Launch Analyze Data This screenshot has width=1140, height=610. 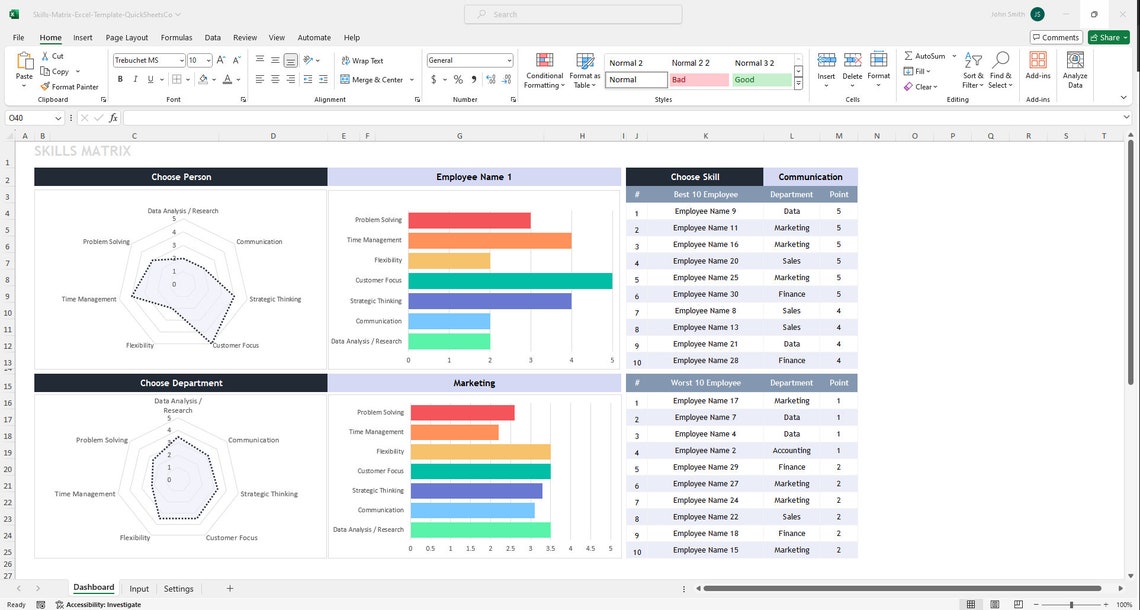tap(1074, 68)
